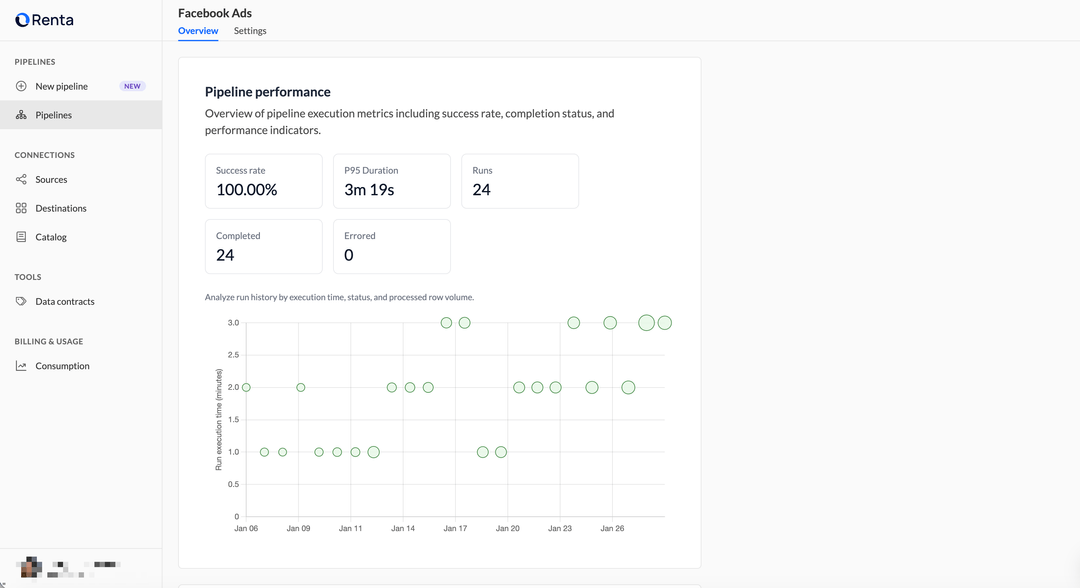Click the Consumption chart icon
The width and height of the screenshot is (1080, 588).
(21, 366)
